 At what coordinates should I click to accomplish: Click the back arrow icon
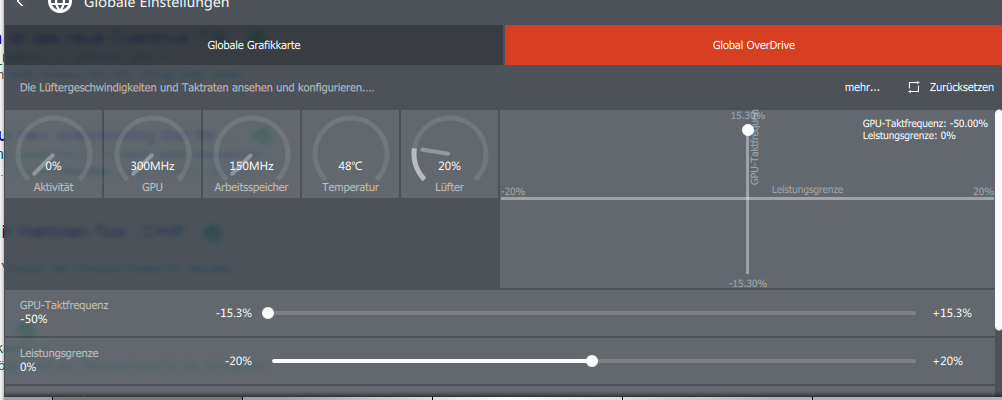20,3
